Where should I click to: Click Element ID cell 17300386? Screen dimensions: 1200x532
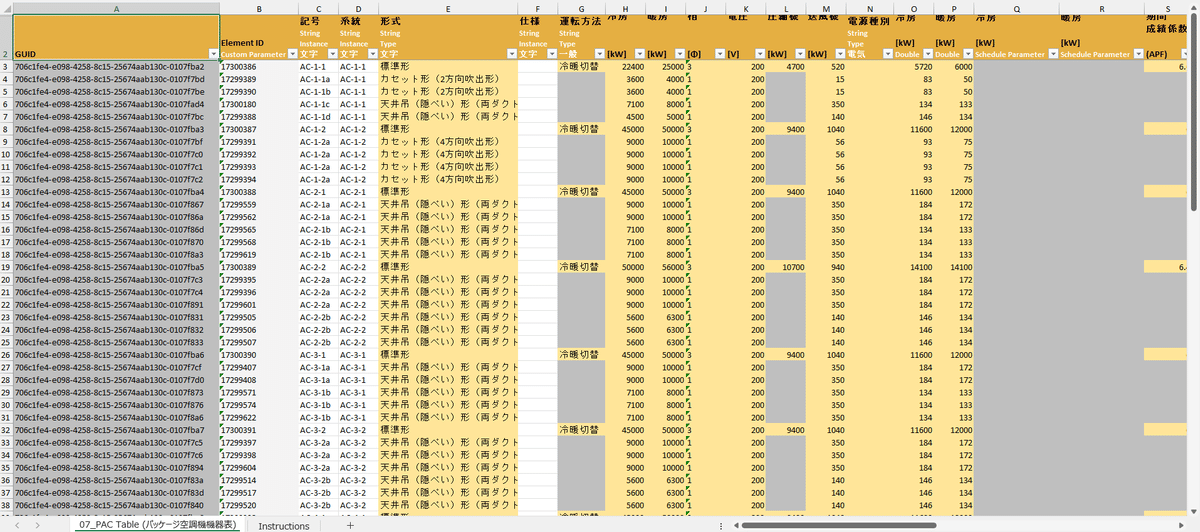259,66
